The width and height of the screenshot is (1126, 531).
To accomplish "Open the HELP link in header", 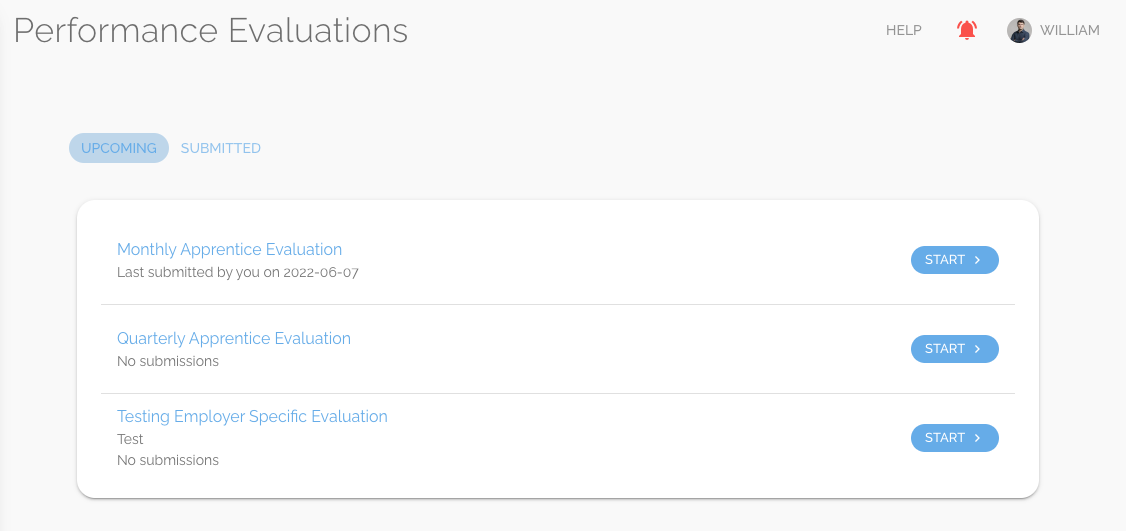I will pos(903,30).
